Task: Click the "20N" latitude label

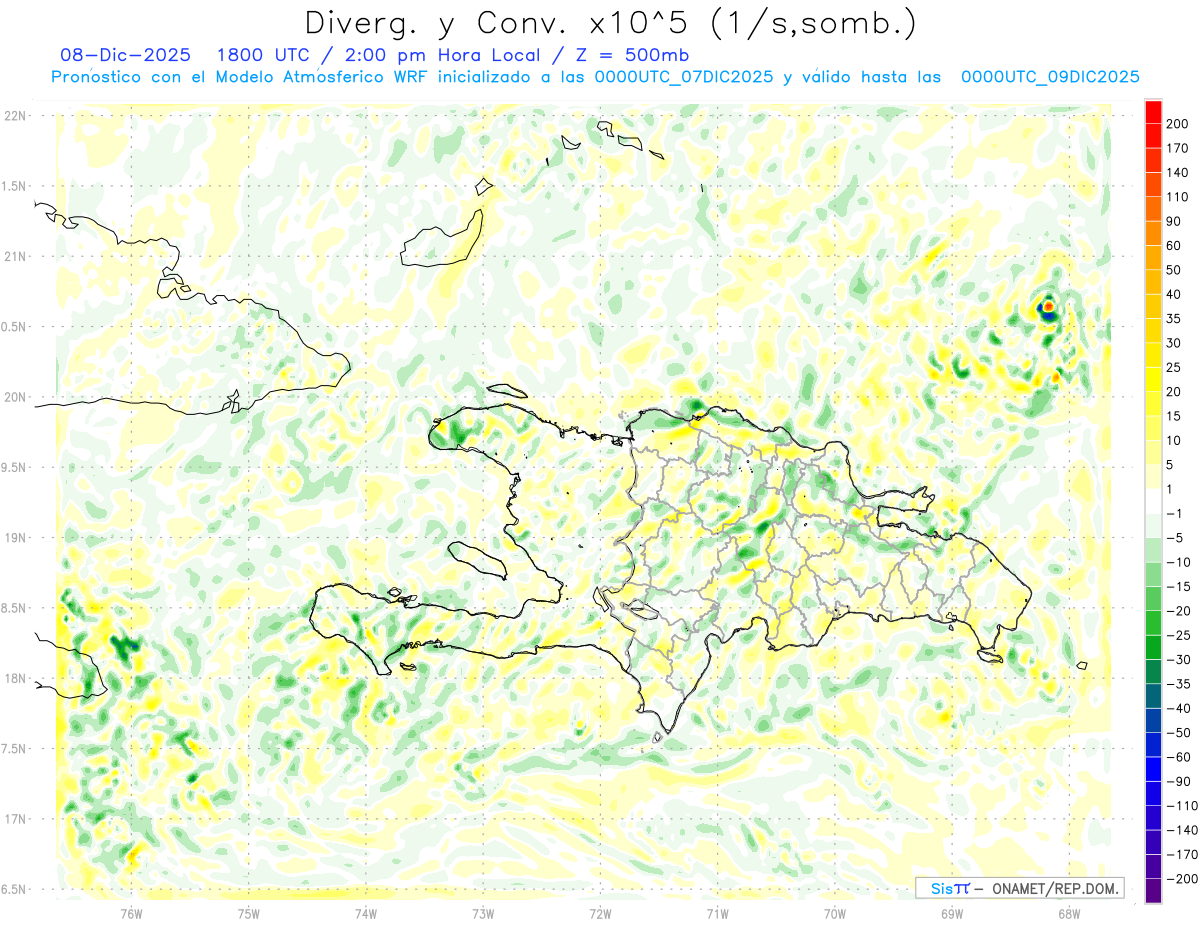Action: 14,397
